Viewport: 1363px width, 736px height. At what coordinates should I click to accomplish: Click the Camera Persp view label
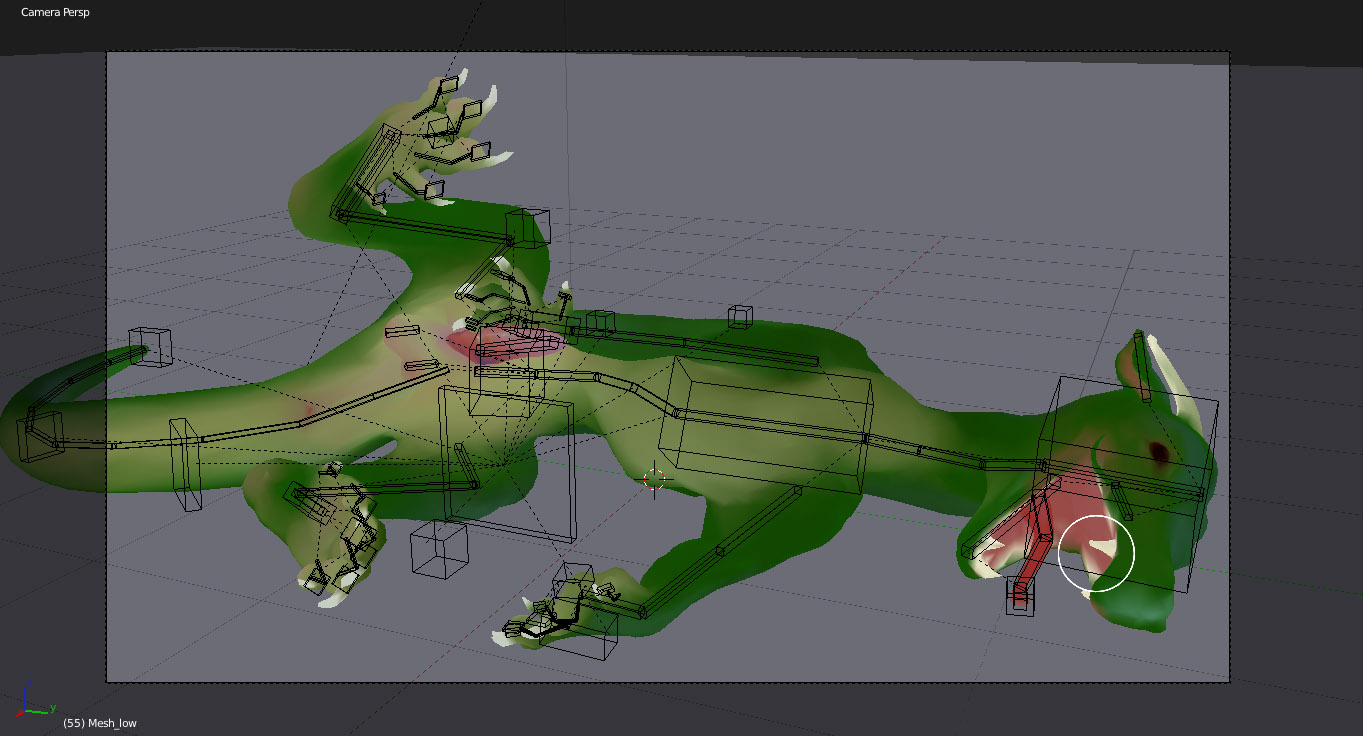tap(55, 13)
